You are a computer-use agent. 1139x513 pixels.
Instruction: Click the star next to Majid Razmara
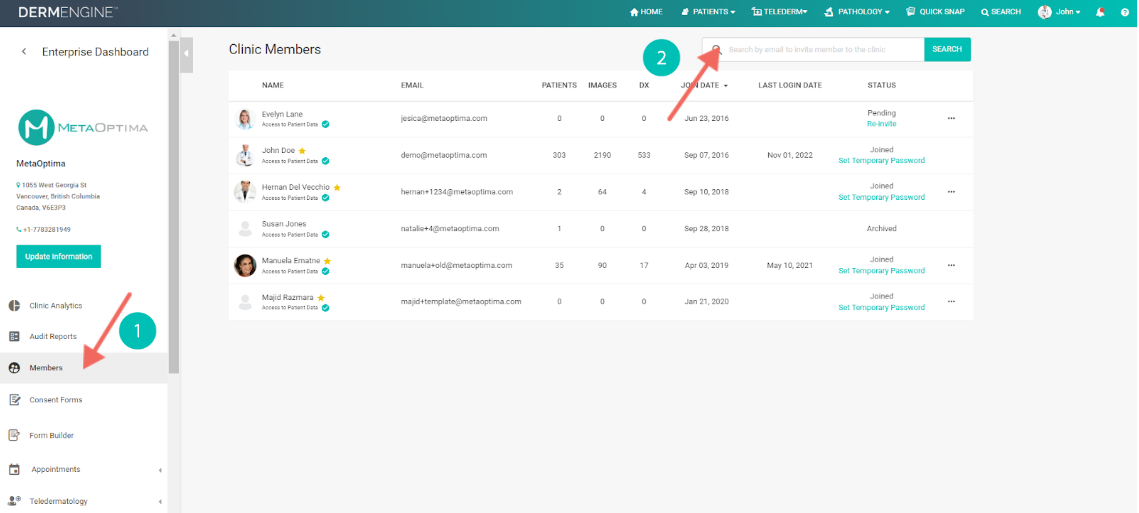321,298
